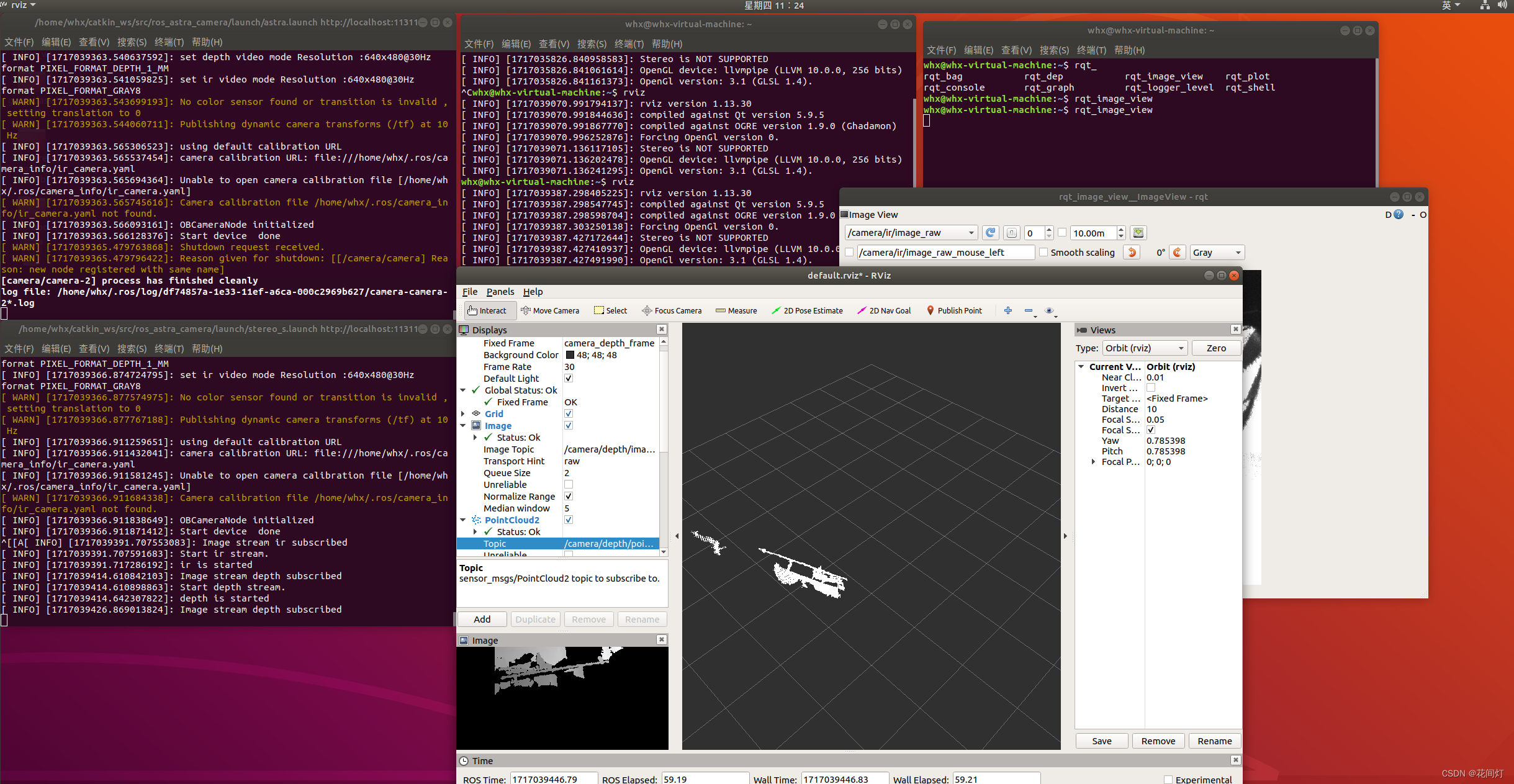This screenshot has width=1514, height=784.
Task: Choose the 2D Nav Goal tool
Action: (x=884, y=310)
